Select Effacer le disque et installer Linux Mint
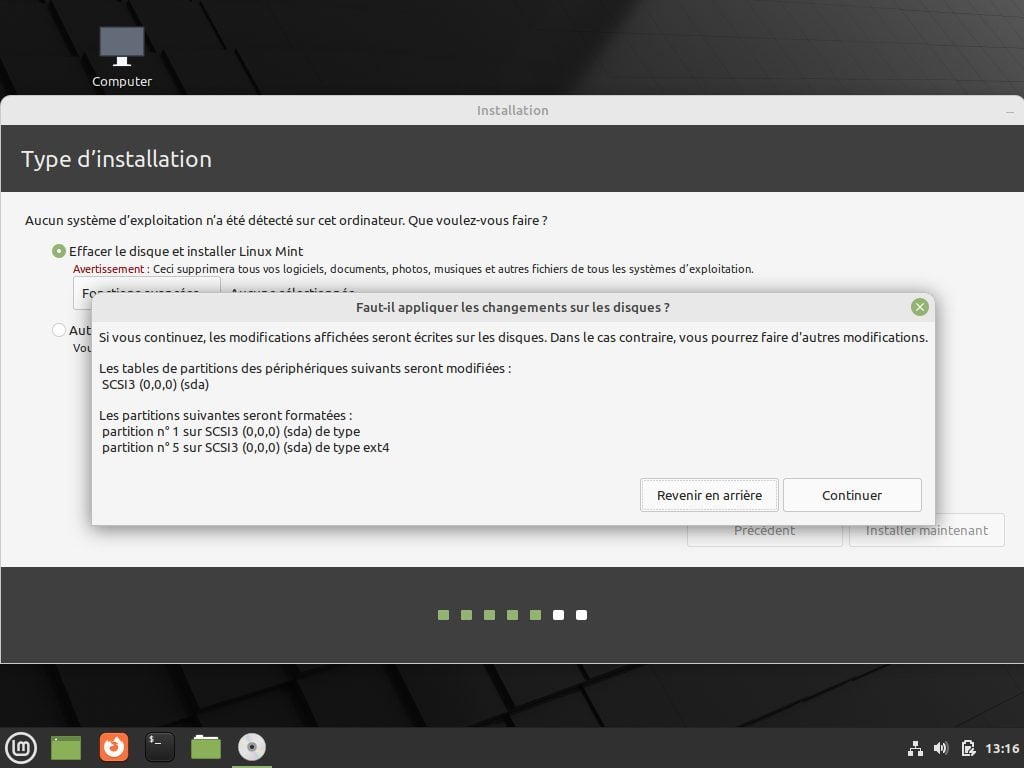This screenshot has height=768, width=1024. [177, 251]
